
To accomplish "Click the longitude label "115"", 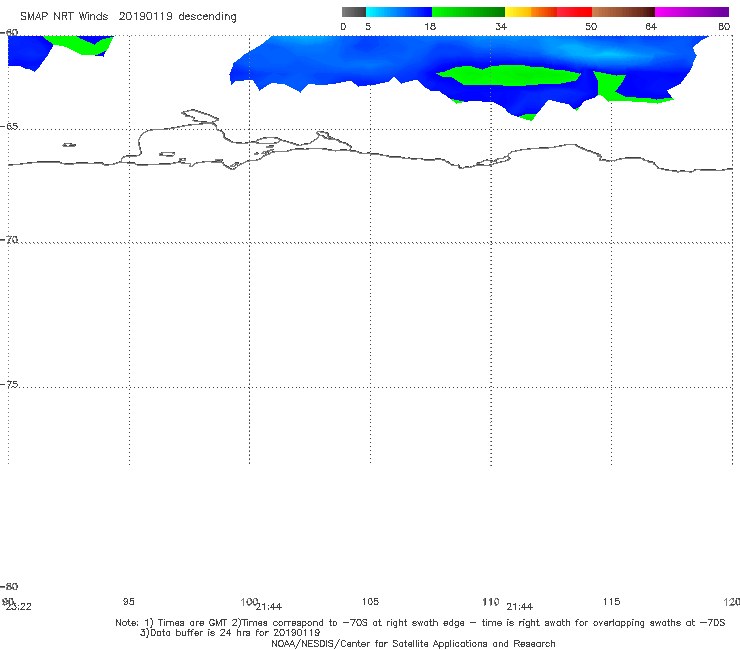I will click(611, 601).
